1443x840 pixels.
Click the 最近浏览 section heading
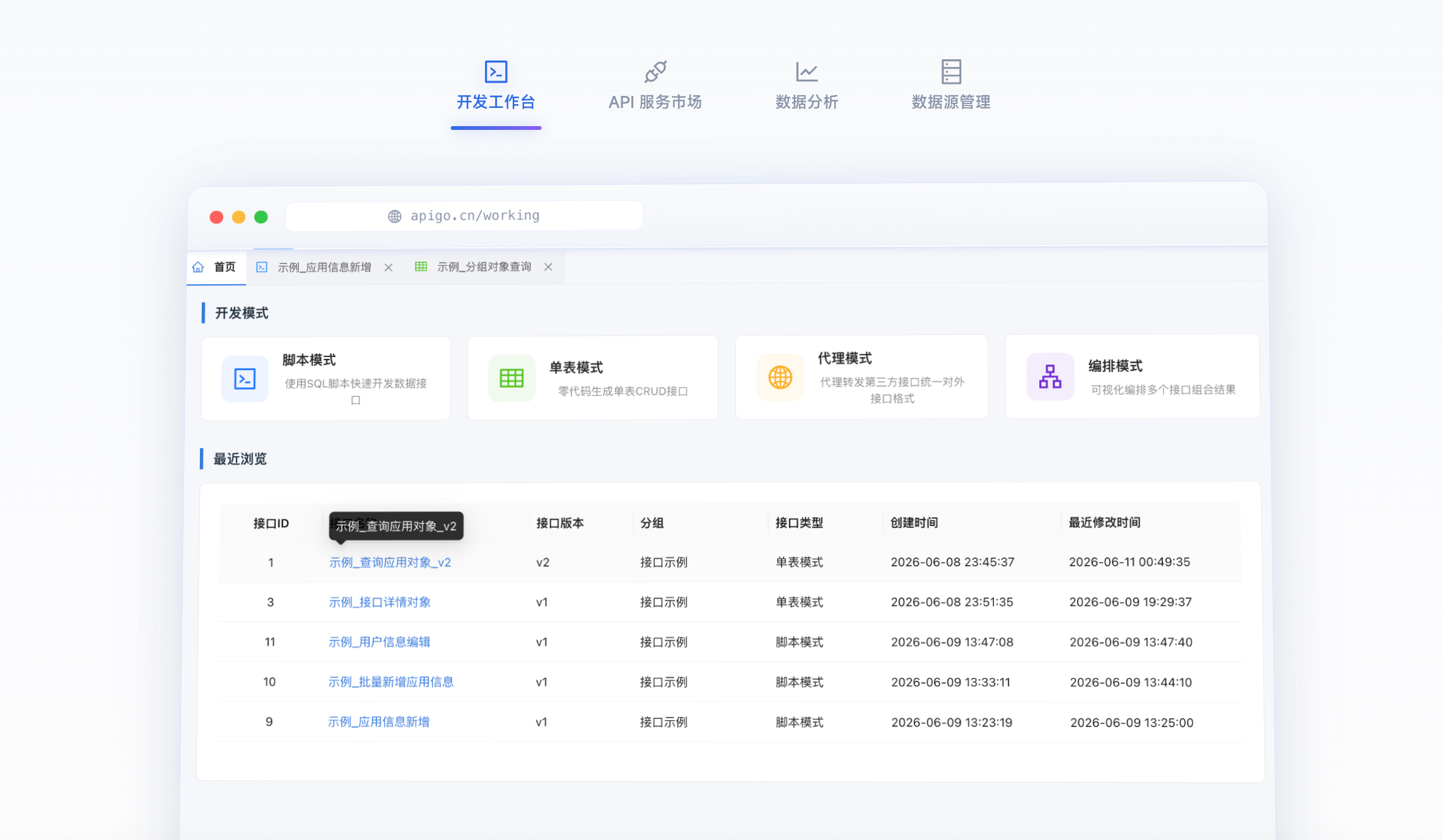click(240, 459)
